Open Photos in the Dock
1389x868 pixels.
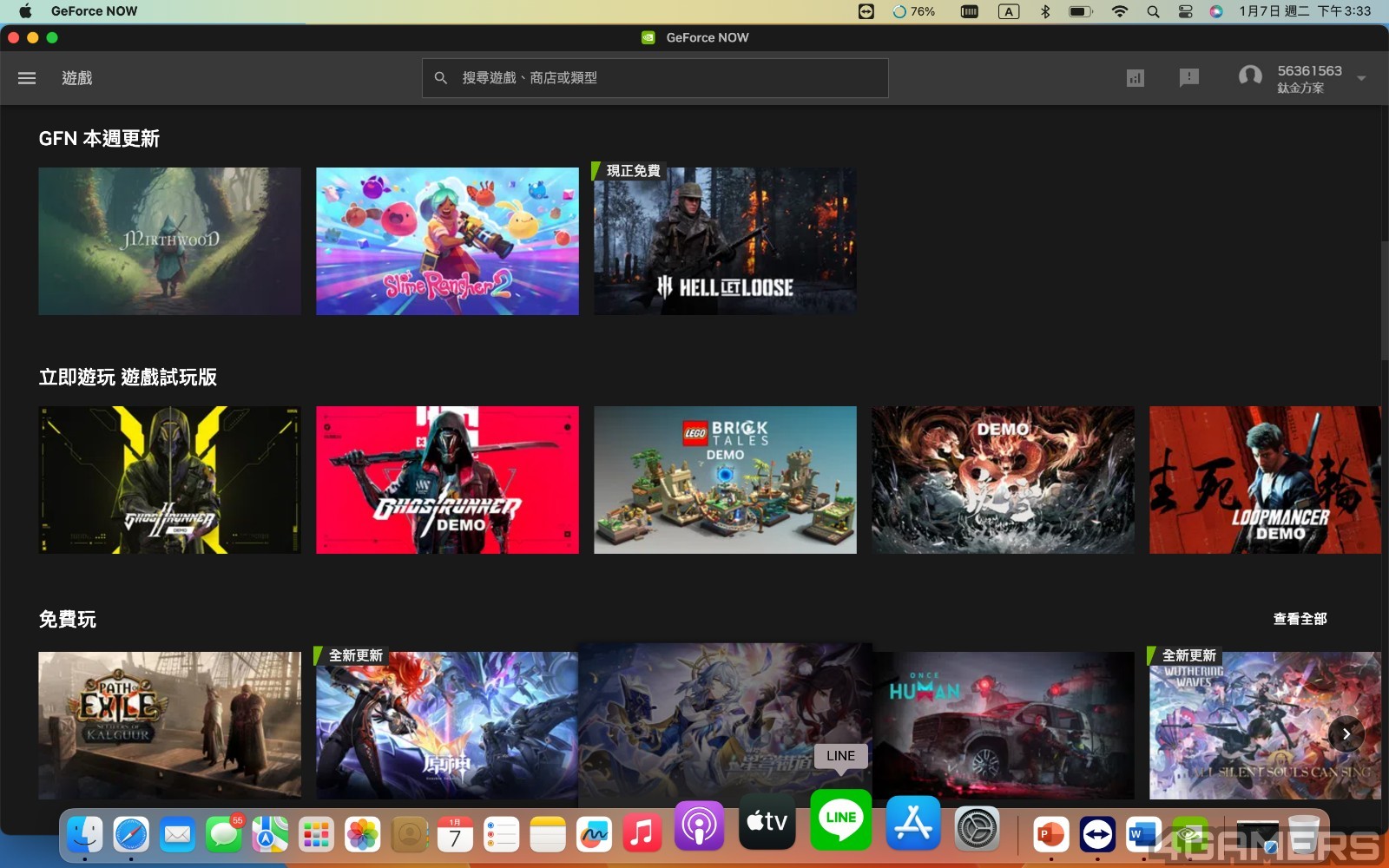pos(363,834)
